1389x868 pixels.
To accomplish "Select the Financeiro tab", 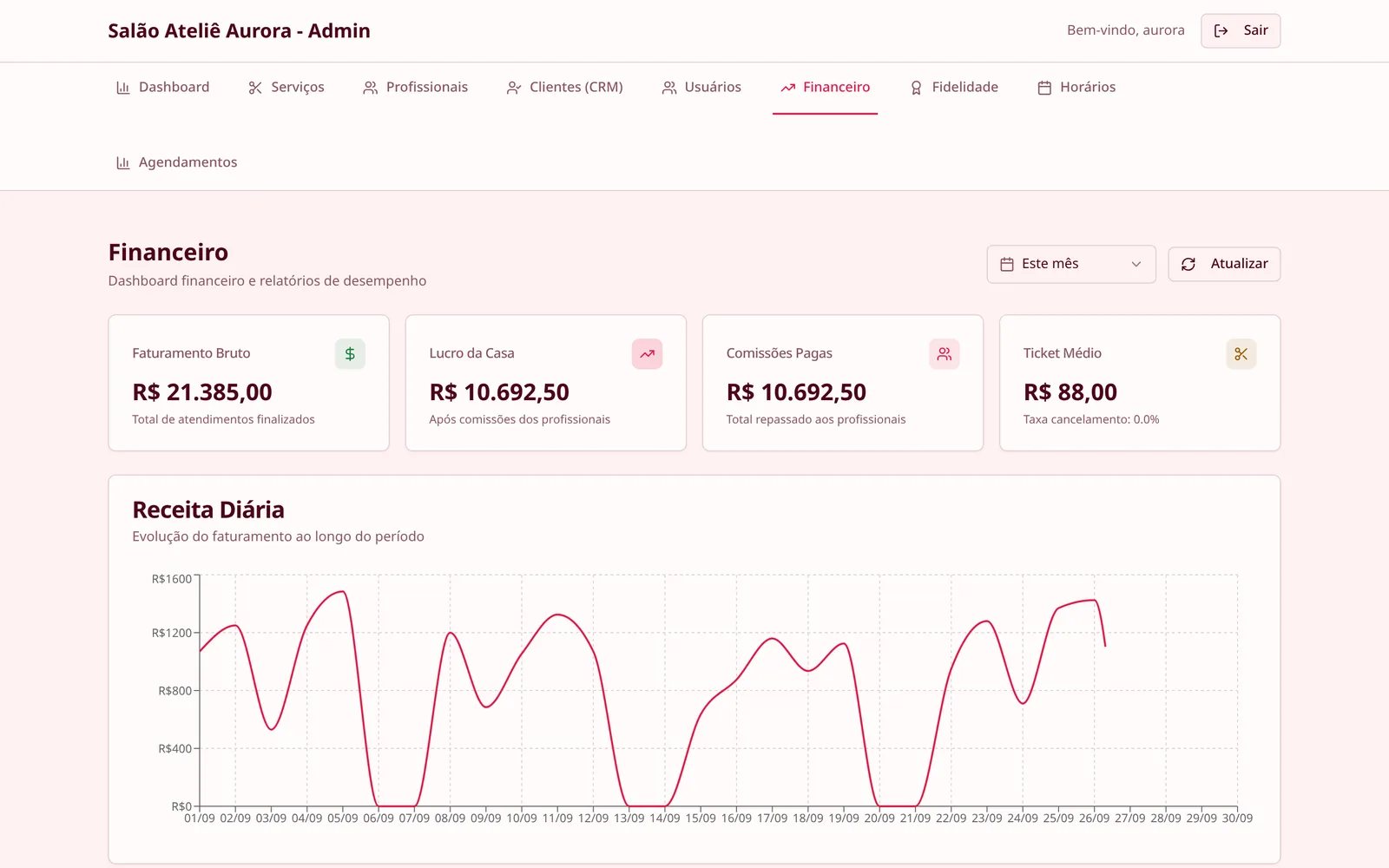I will [826, 88].
